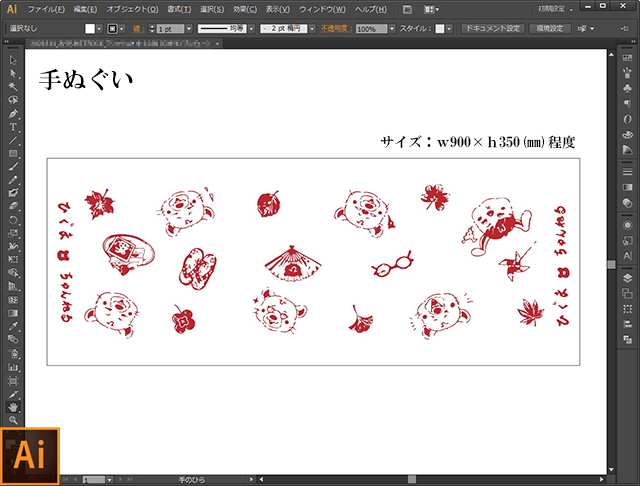Select the Mesh tool

point(13,300)
